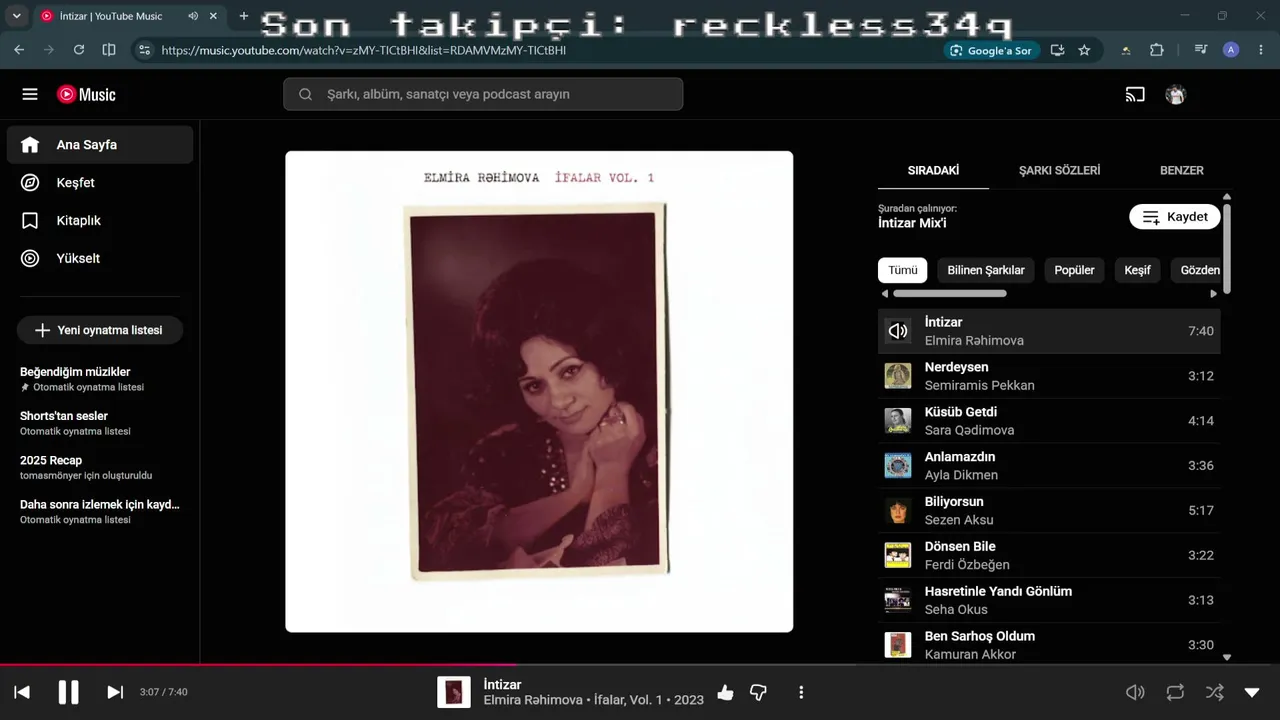This screenshot has width=1280, height=720.
Task: Mute the tab via its speaker icon
Action: 193,16
